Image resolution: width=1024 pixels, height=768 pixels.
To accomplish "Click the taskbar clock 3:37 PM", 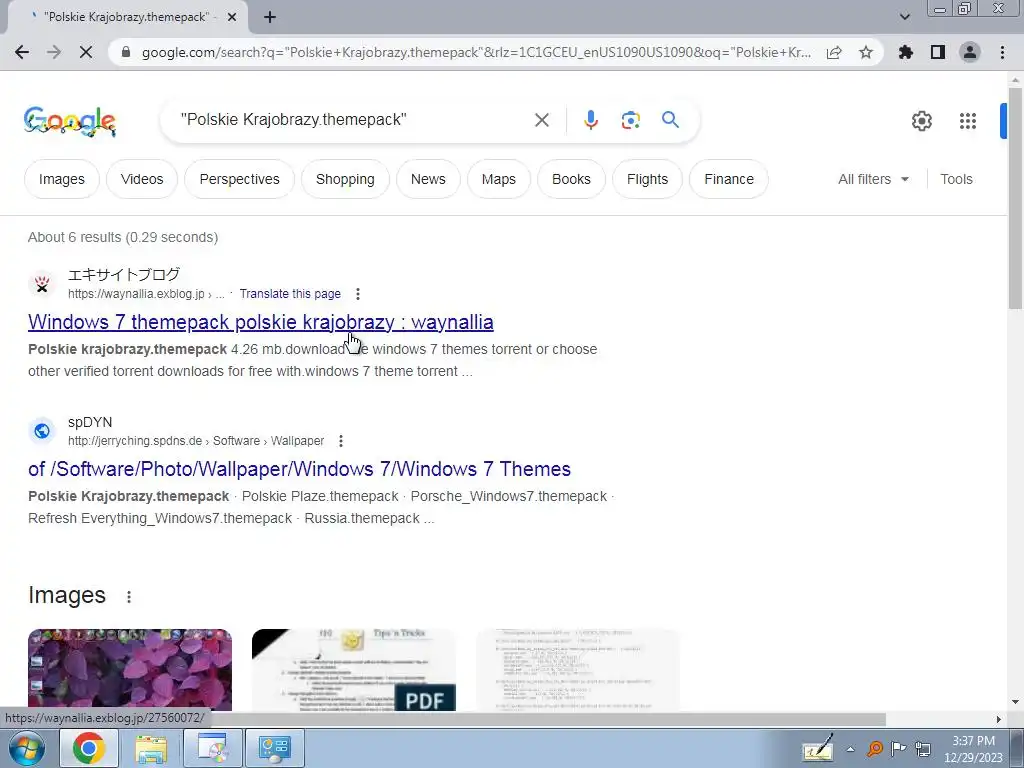I will click(x=973, y=741).
